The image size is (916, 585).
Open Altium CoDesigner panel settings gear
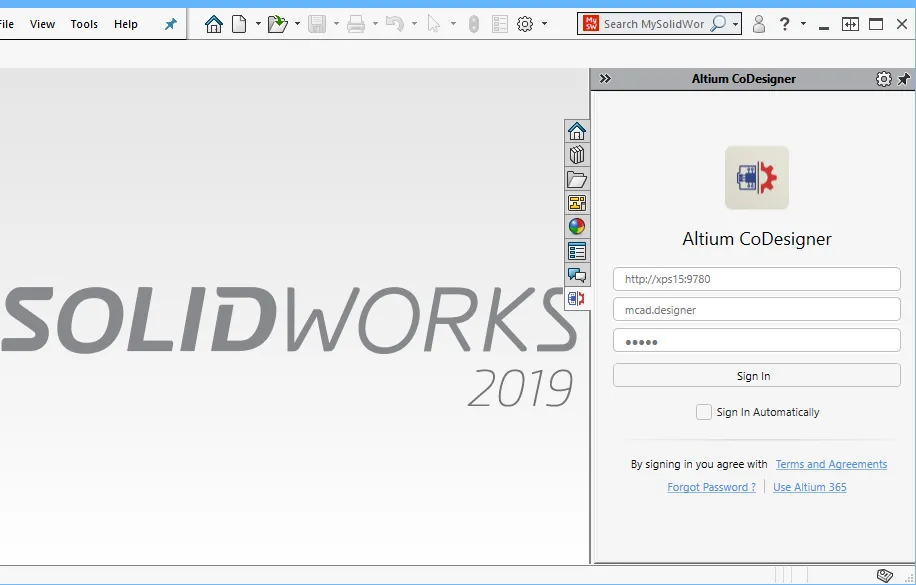pos(884,79)
